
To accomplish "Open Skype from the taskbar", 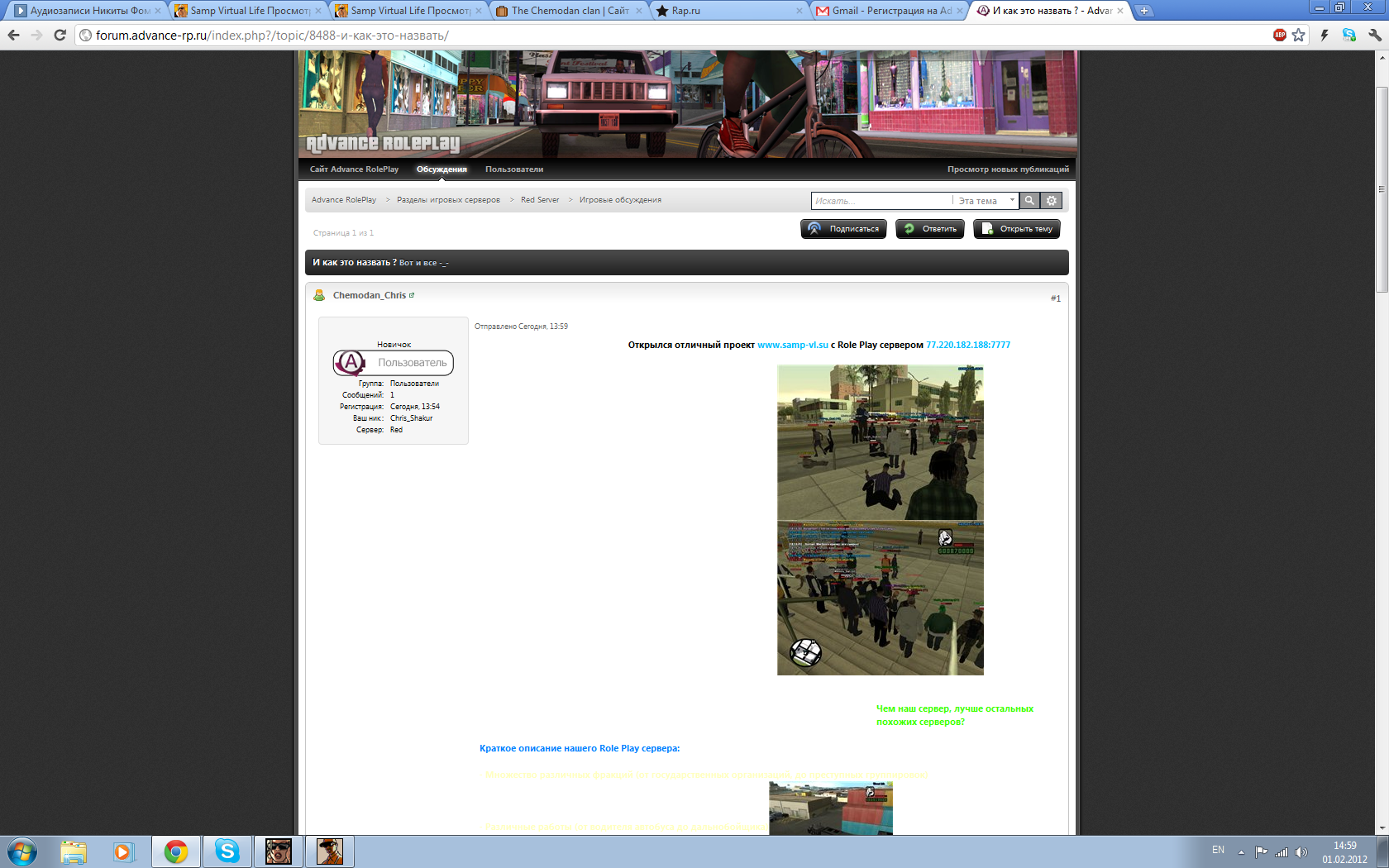I will click(227, 851).
